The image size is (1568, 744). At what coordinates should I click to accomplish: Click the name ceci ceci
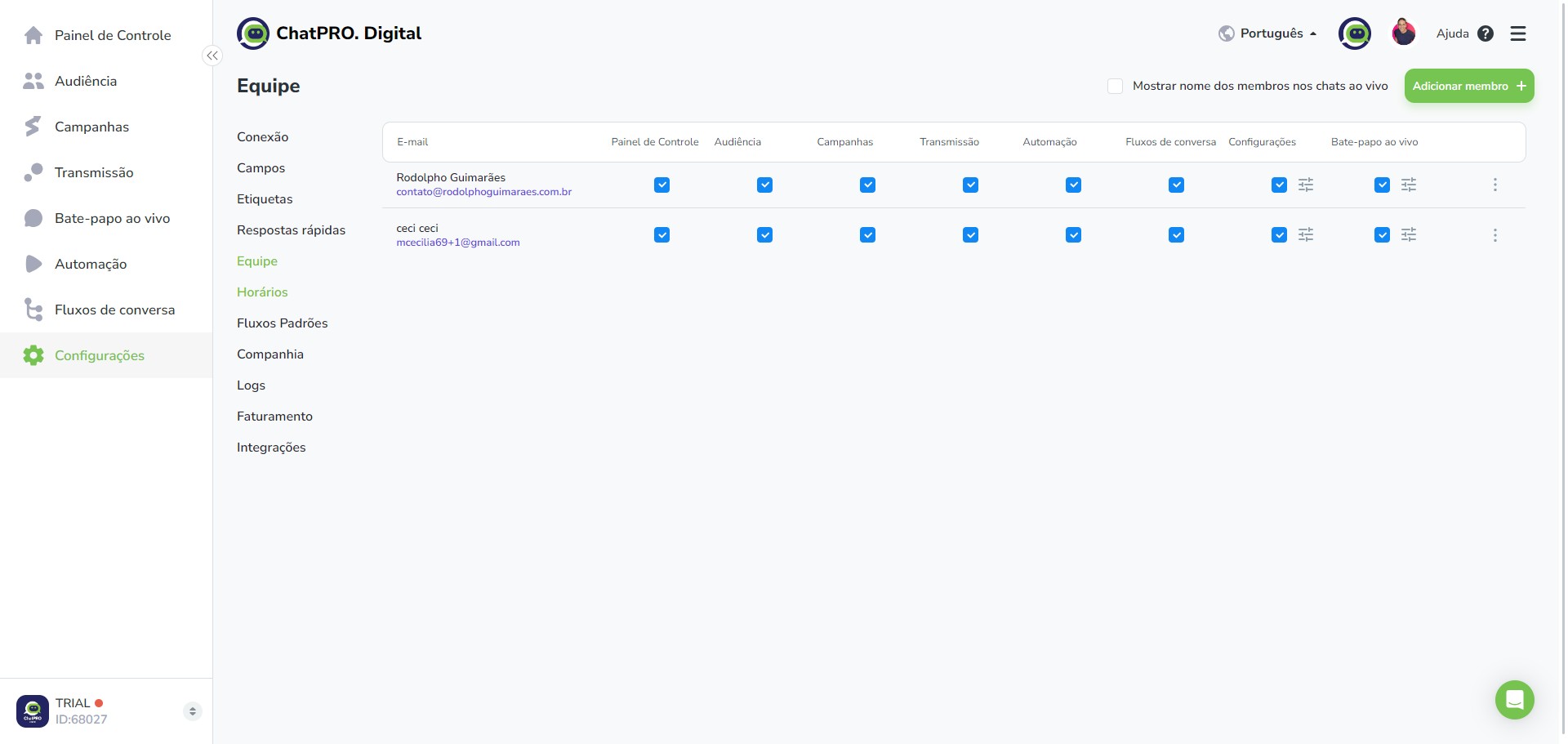[417, 228]
